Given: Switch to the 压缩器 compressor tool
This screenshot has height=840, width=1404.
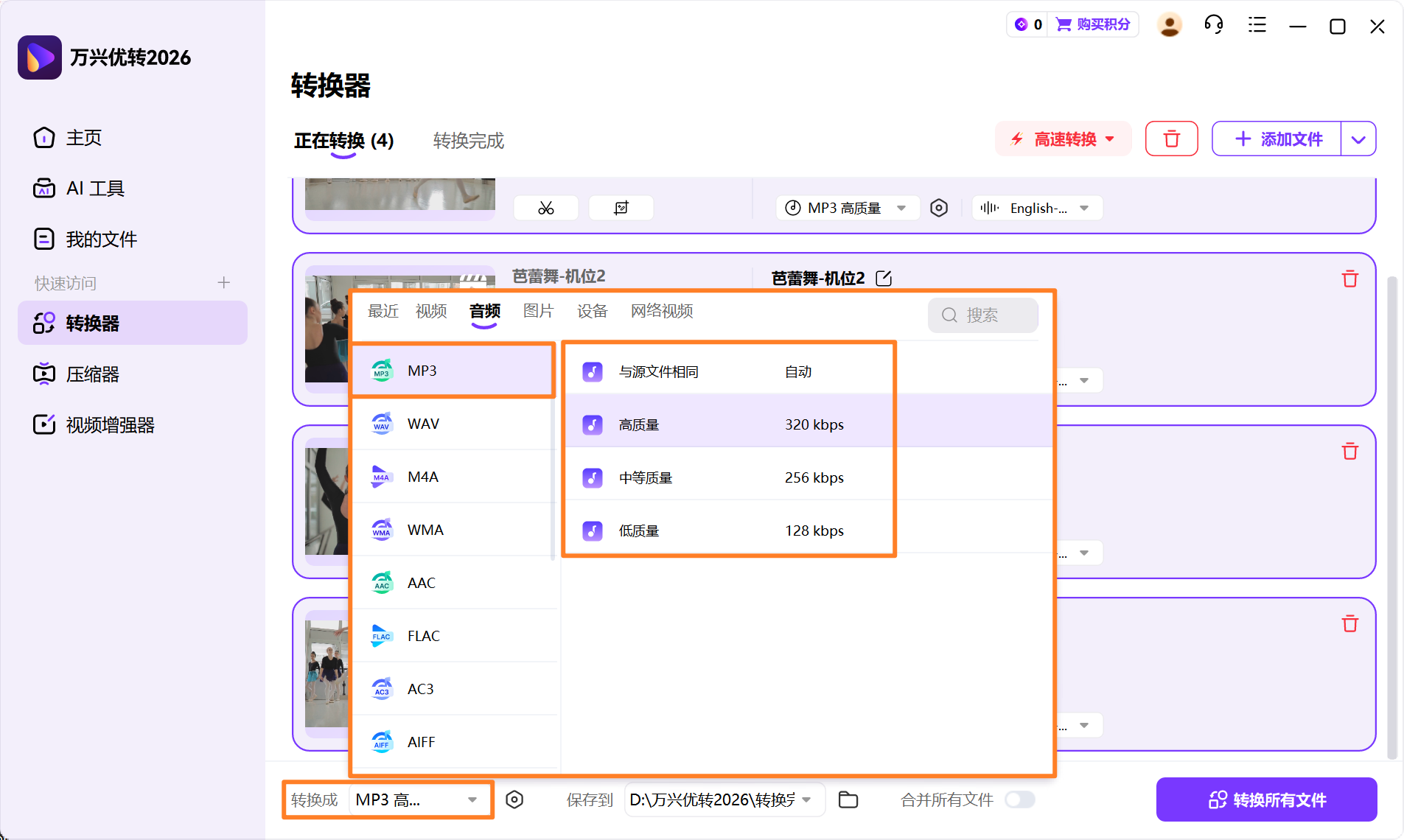Looking at the screenshot, I should pos(93,374).
